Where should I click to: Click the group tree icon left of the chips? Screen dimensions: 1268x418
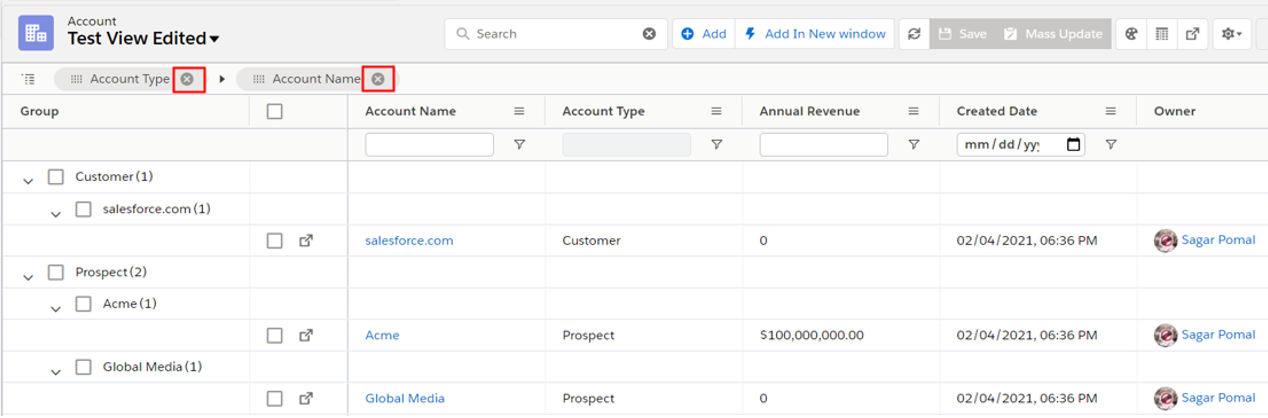[28, 79]
